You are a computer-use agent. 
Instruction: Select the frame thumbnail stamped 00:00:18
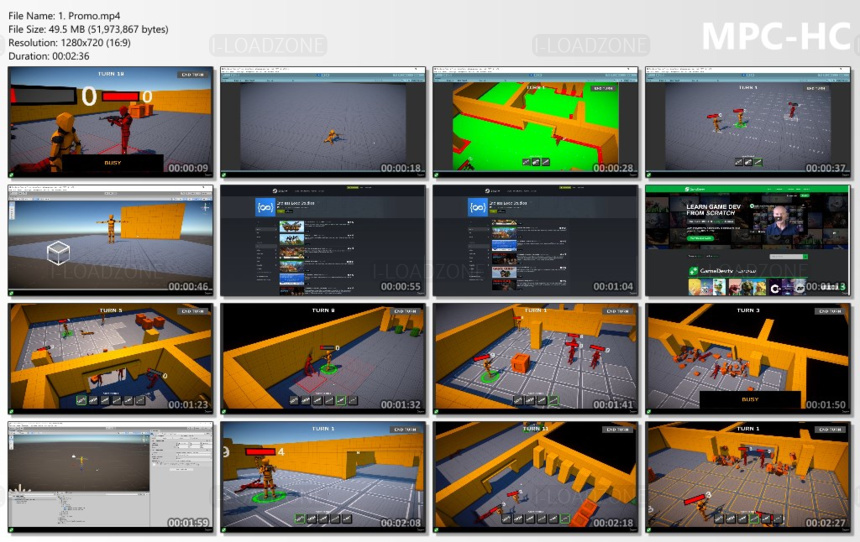click(x=323, y=122)
